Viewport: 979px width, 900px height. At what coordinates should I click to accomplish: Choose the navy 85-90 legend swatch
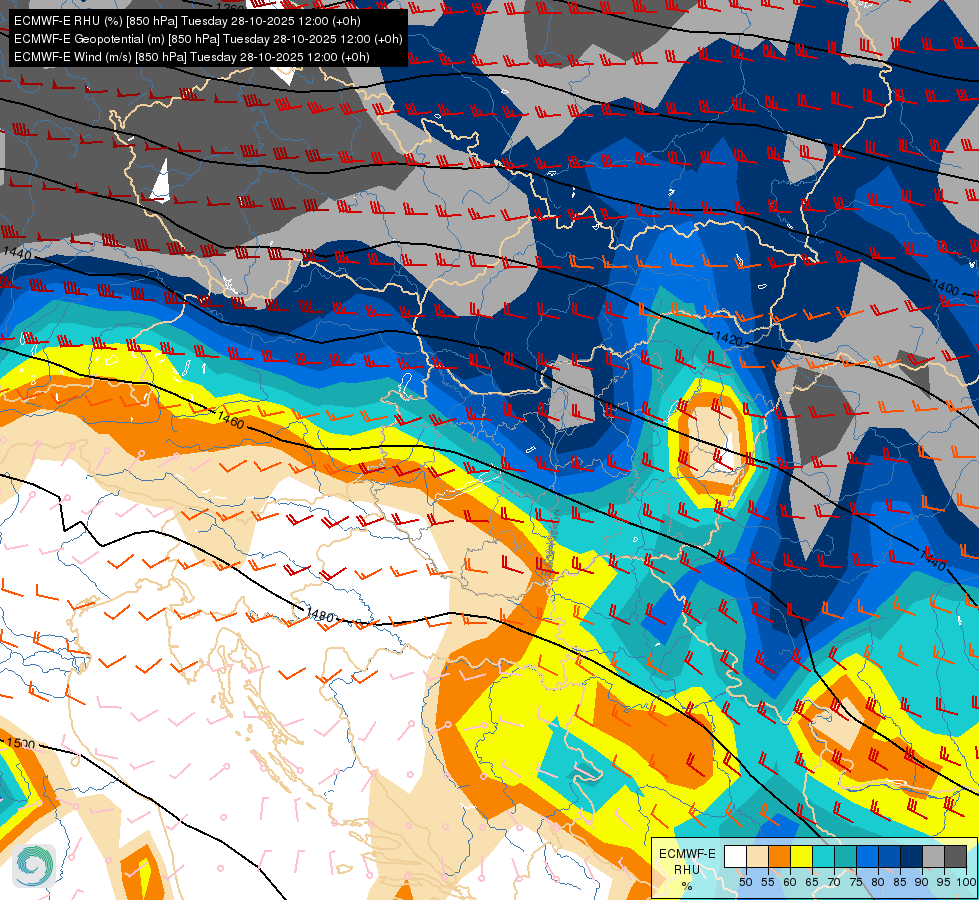pyautogui.click(x=912, y=856)
